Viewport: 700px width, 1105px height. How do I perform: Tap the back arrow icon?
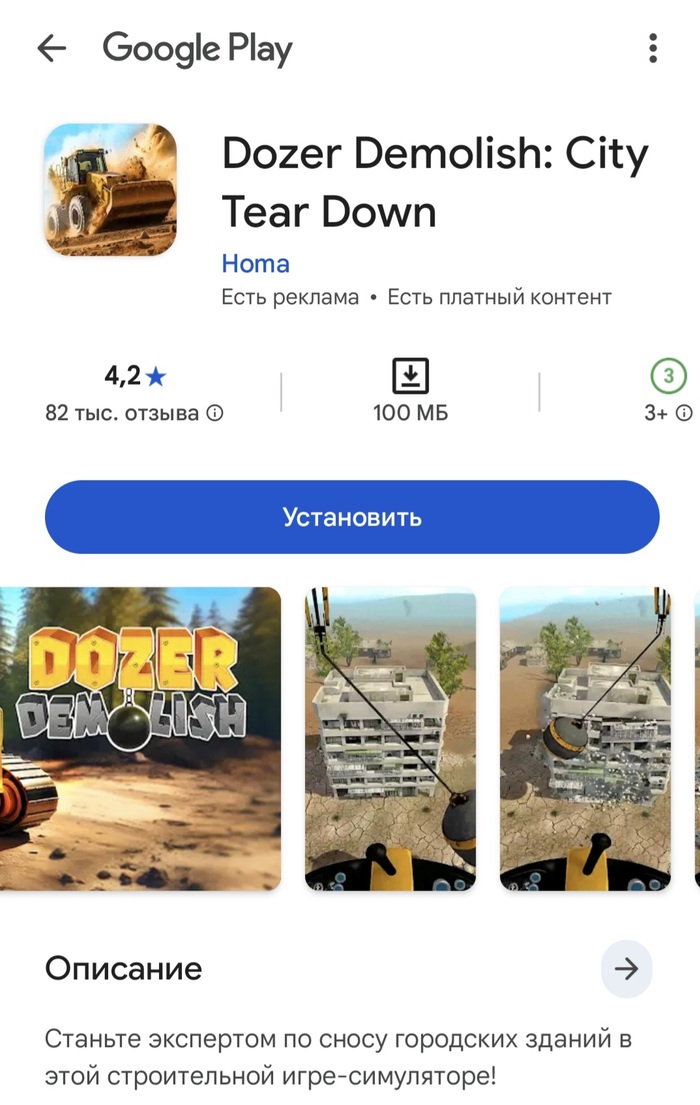[x=51, y=49]
